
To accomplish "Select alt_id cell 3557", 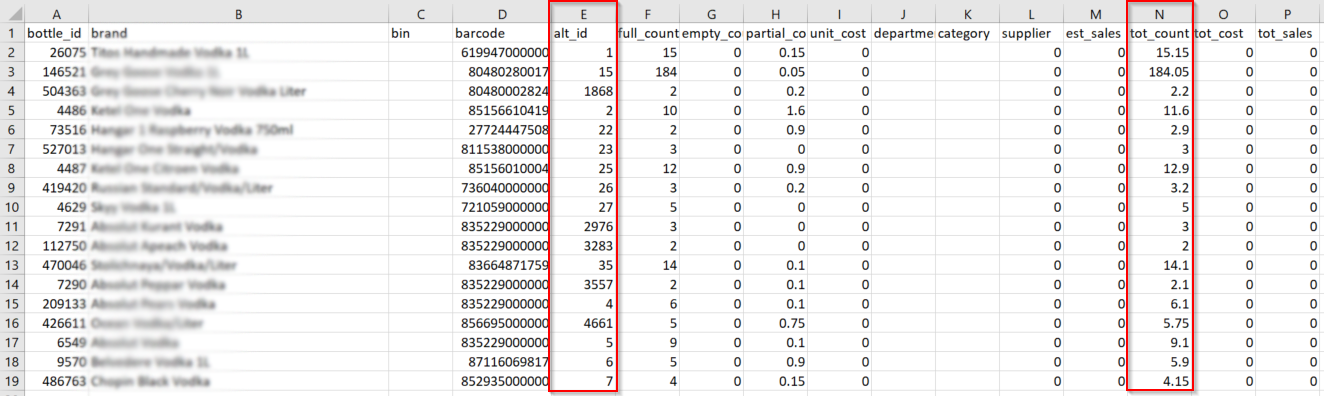I will click(x=584, y=285).
